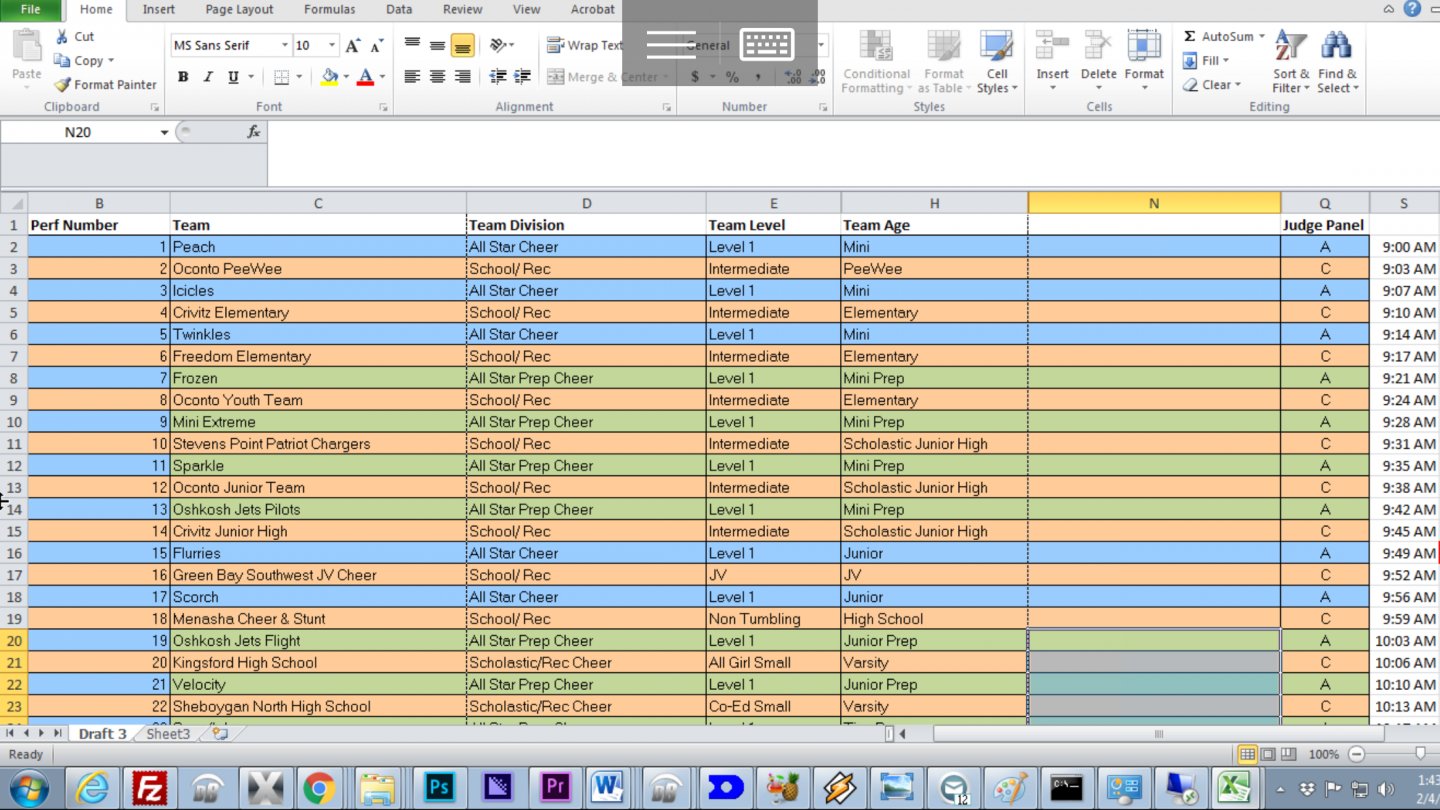Open the Format as Table gallery
The height and width of the screenshot is (810, 1440).
coord(943,62)
